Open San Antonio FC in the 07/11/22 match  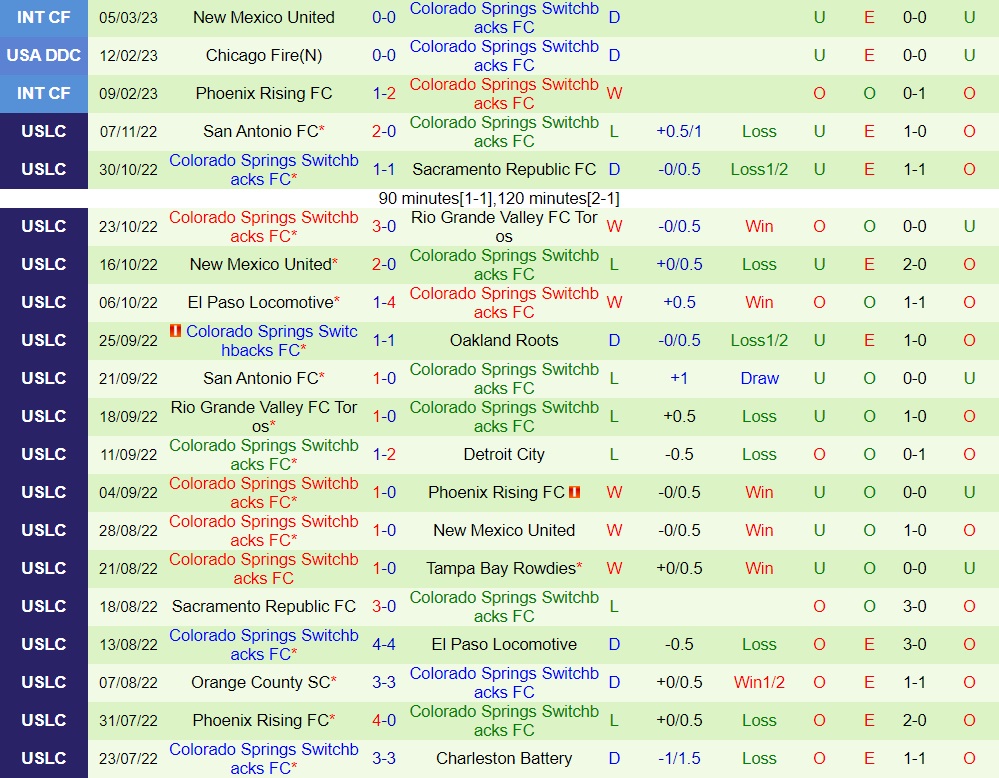point(261,131)
